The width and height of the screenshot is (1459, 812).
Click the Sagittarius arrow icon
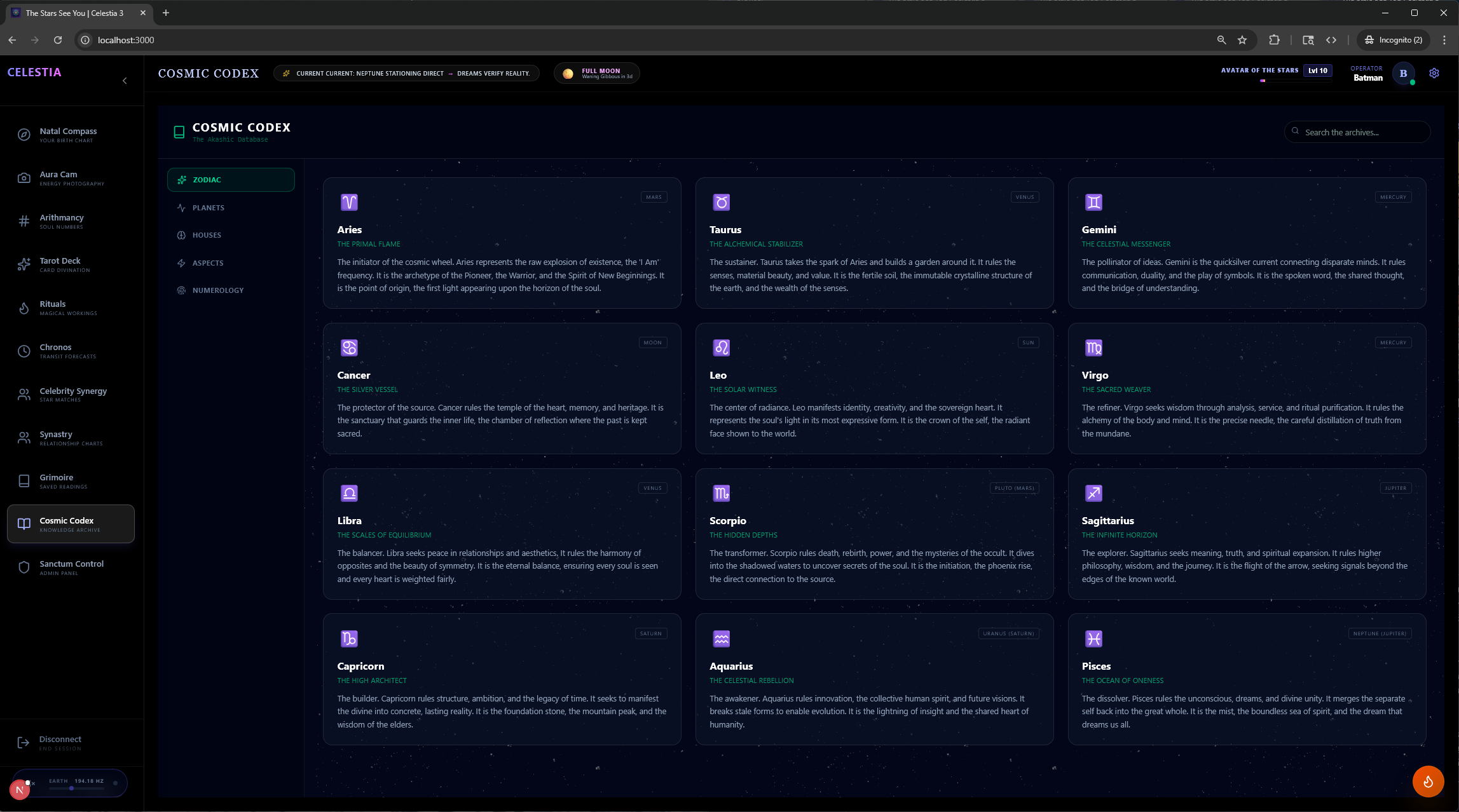1093,493
